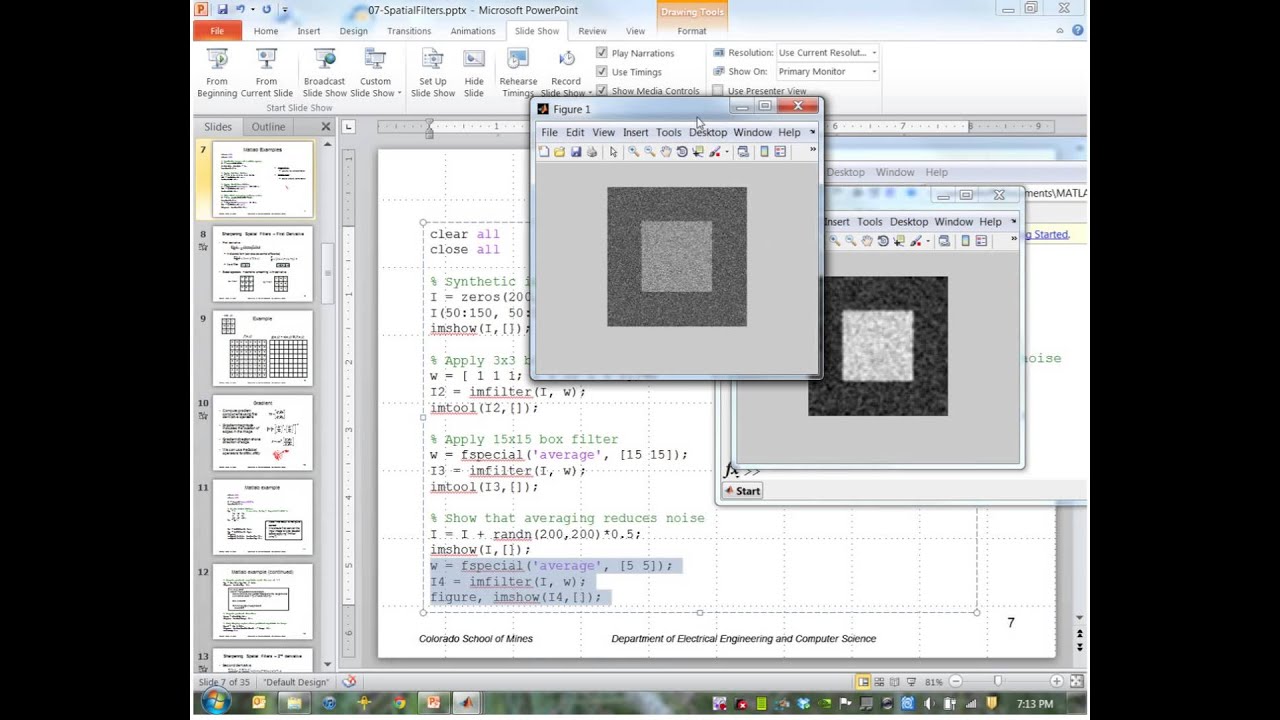Viewport: 1280px width, 720px height.
Task: Click Link Plot icon in Figure 1
Action: coord(743,152)
